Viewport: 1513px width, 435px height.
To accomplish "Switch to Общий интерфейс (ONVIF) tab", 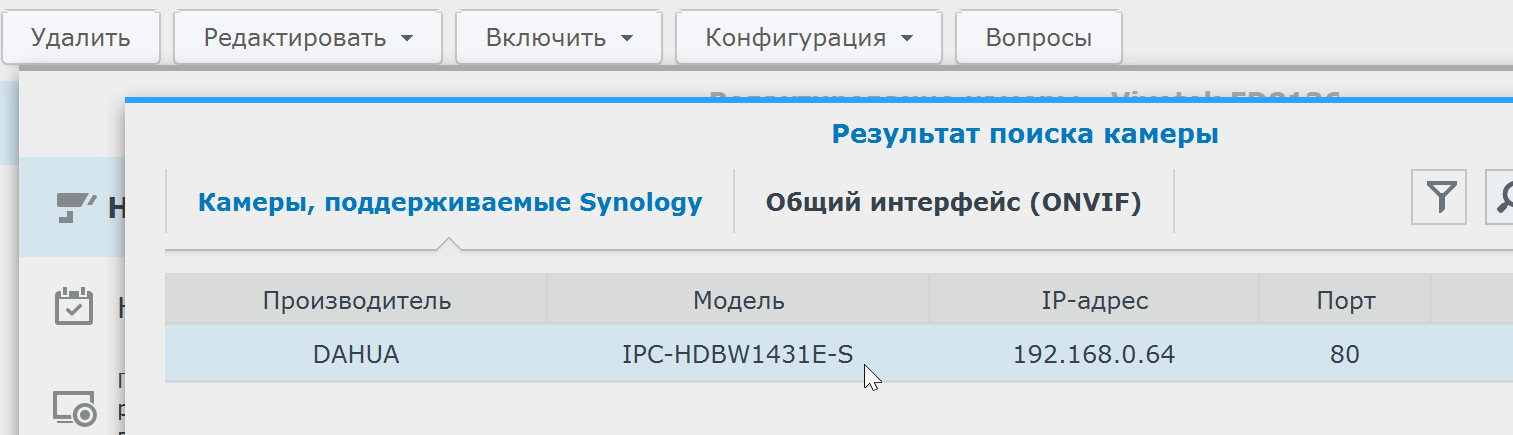I will pyautogui.click(x=953, y=203).
